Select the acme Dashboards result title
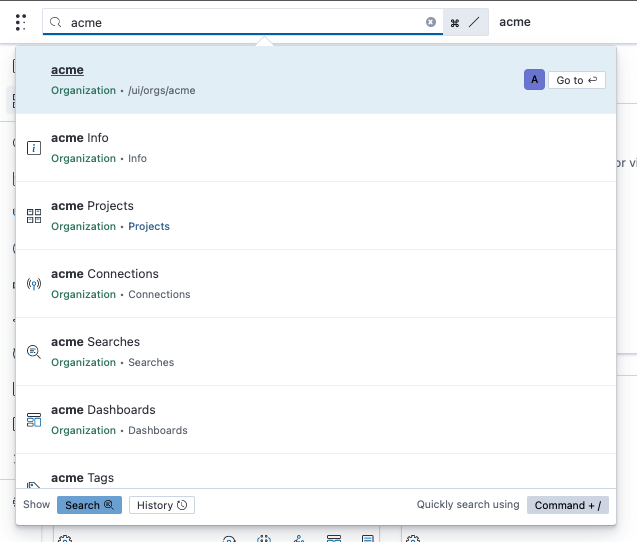Image resolution: width=637 pixels, height=542 pixels. click(103, 410)
